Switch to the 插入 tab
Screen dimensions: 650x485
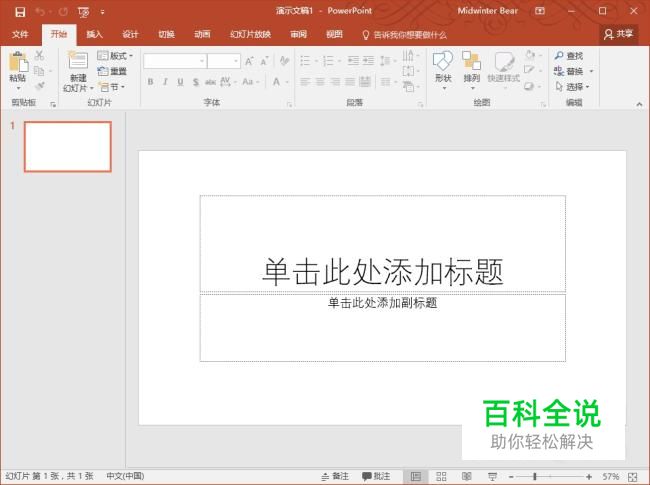(x=94, y=34)
